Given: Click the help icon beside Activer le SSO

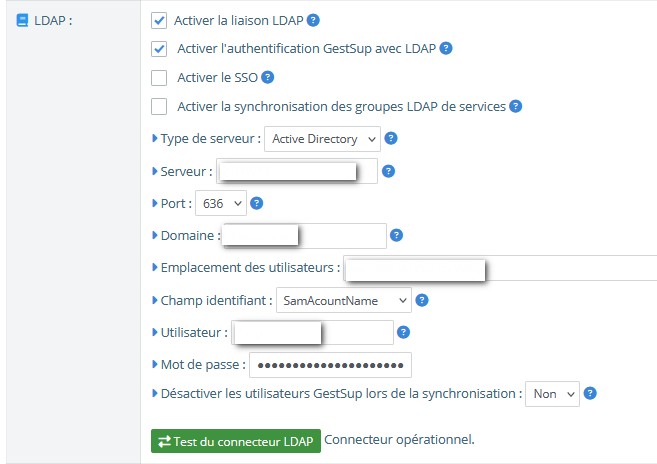Looking at the screenshot, I should (267, 77).
